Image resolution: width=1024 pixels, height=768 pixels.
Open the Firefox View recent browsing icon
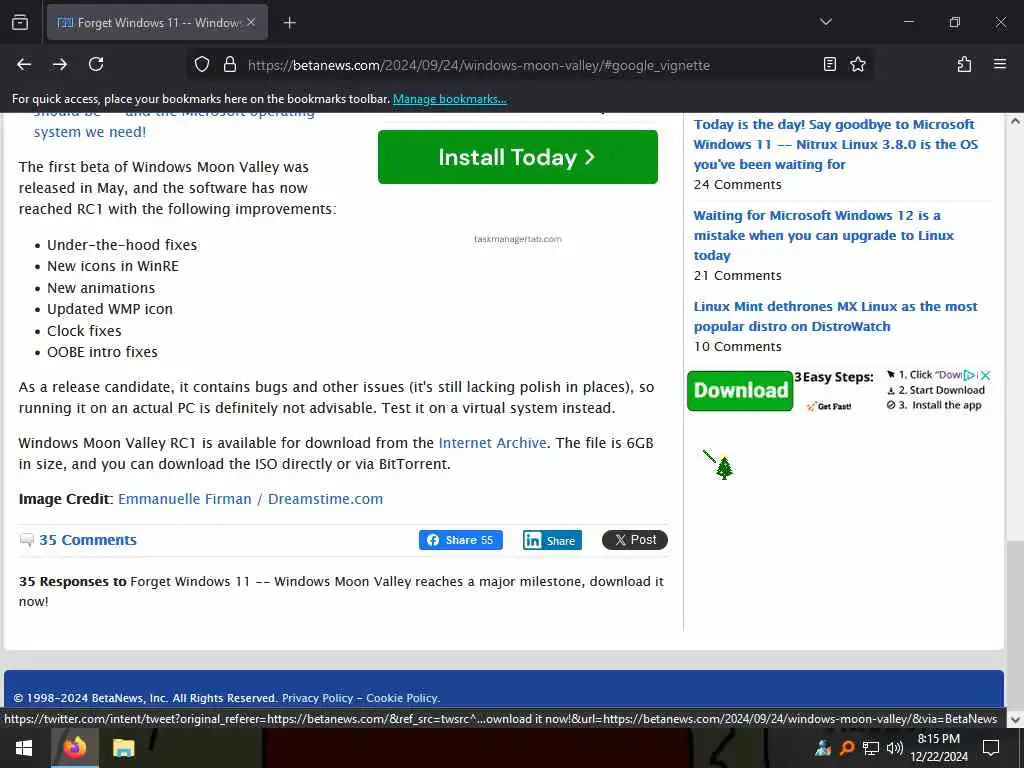(20, 22)
